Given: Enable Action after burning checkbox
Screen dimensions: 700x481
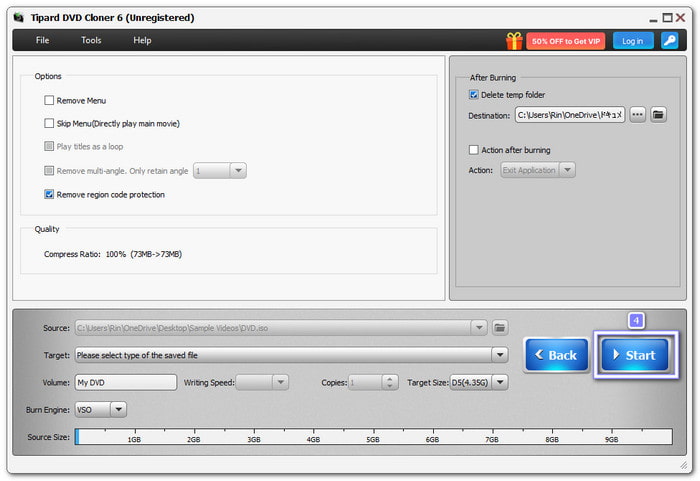Looking at the screenshot, I should pyautogui.click(x=474, y=150).
